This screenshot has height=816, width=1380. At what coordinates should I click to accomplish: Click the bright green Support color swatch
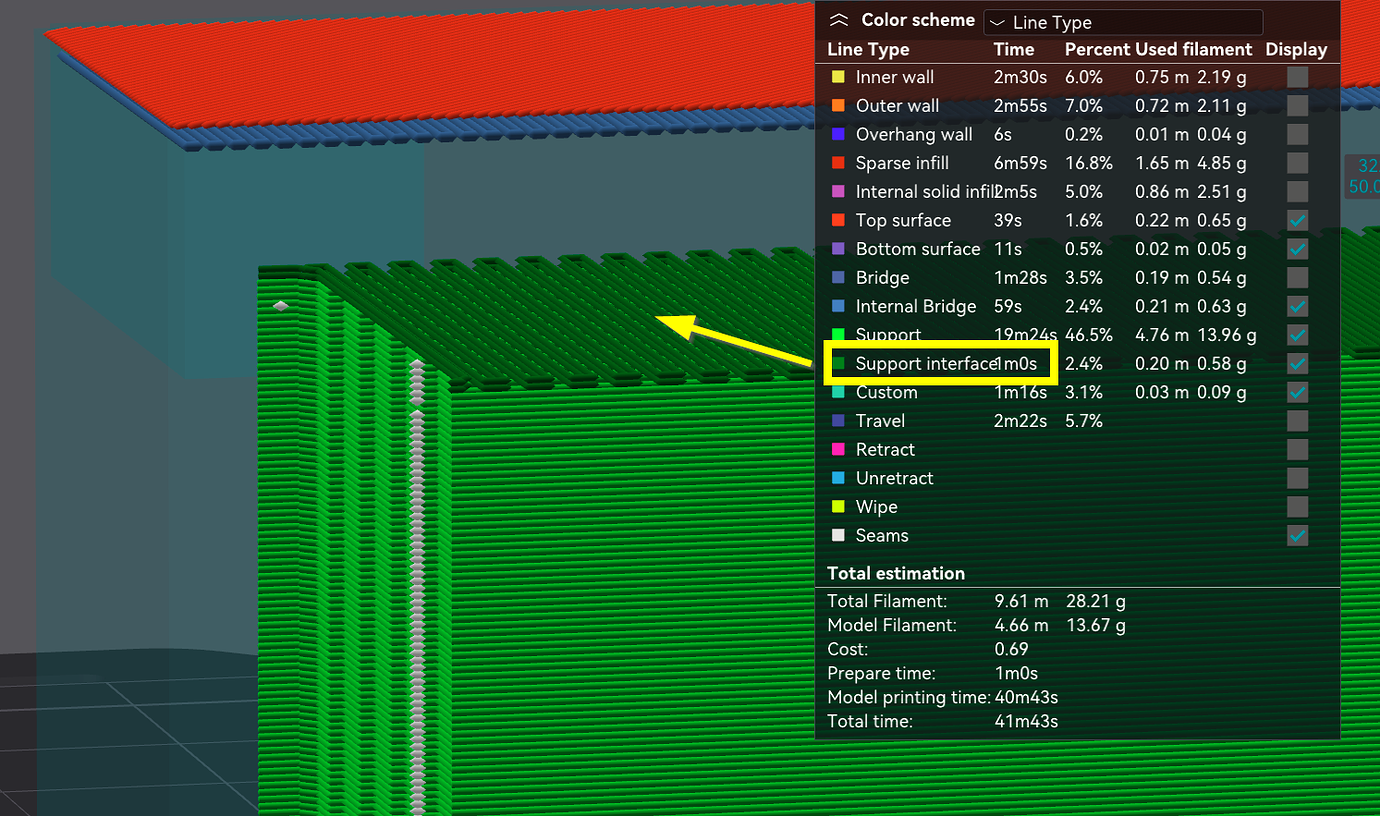point(838,335)
